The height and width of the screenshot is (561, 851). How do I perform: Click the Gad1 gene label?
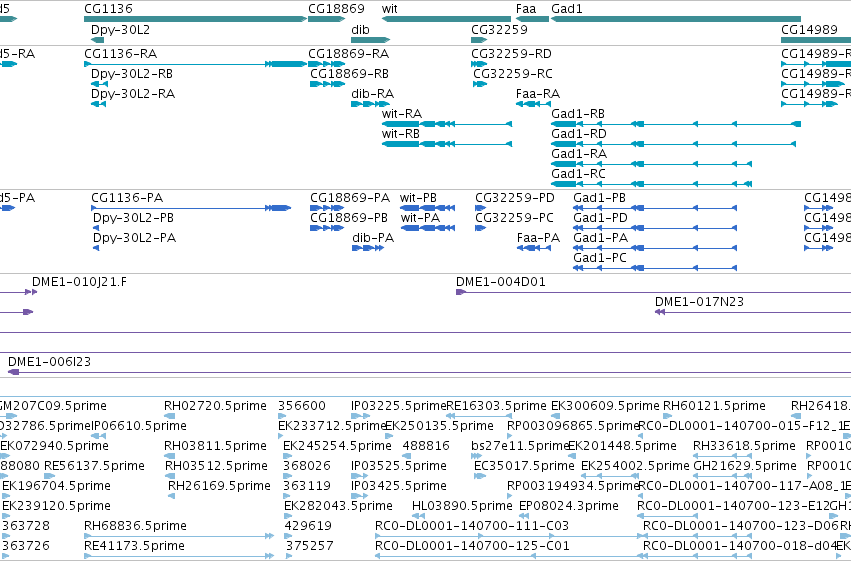(567, 9)
